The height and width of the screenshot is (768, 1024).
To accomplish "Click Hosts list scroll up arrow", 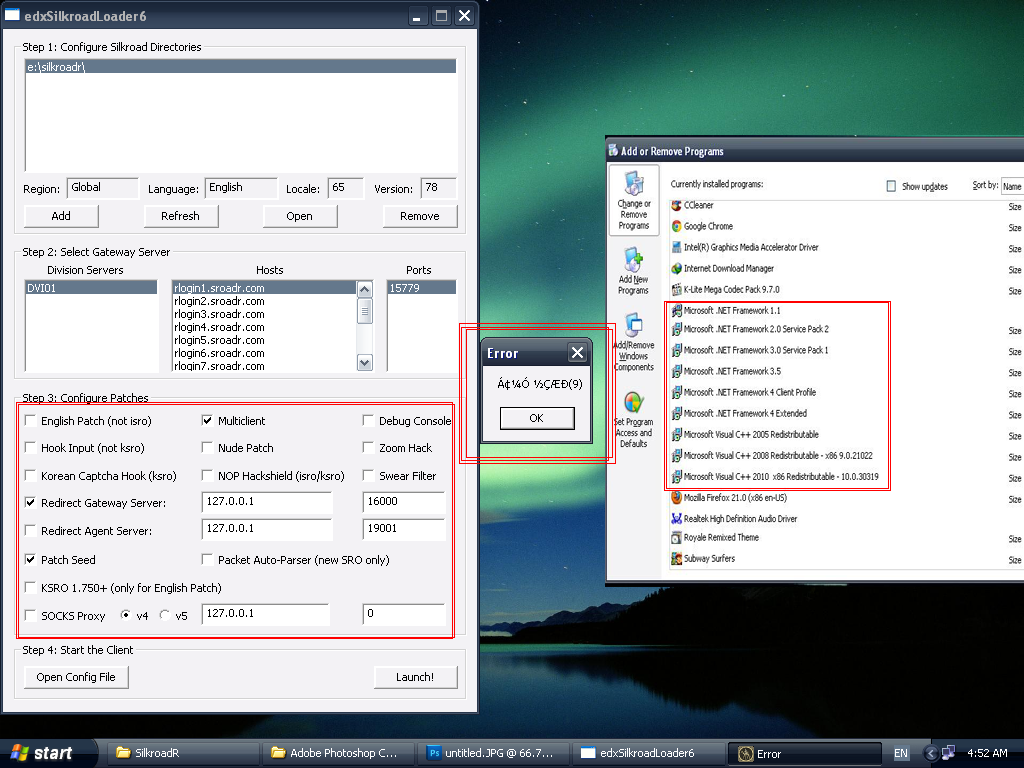I will point(365,289).
